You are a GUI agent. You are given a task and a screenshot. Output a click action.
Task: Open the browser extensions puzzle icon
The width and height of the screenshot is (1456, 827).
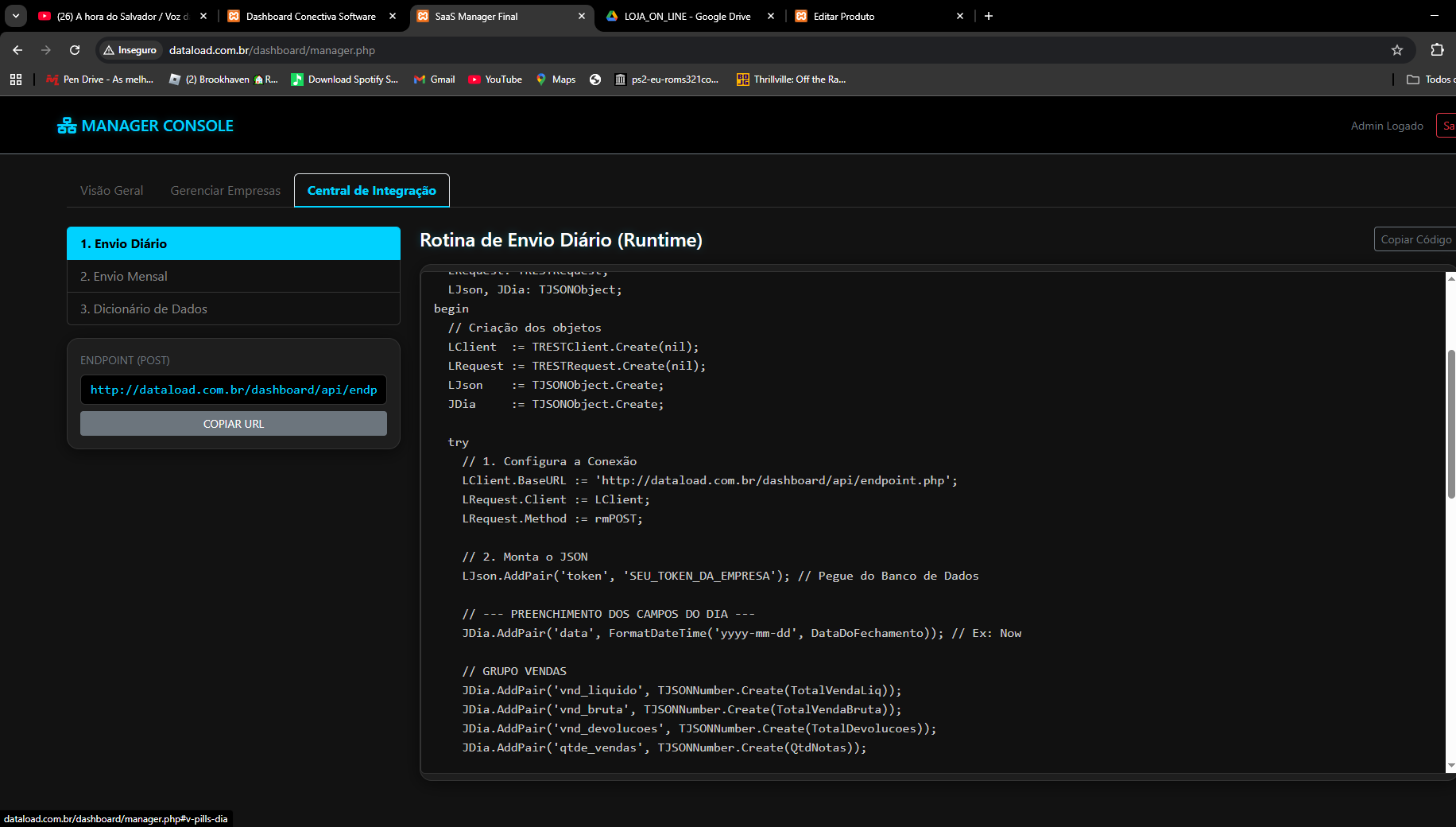[1436, 50]
